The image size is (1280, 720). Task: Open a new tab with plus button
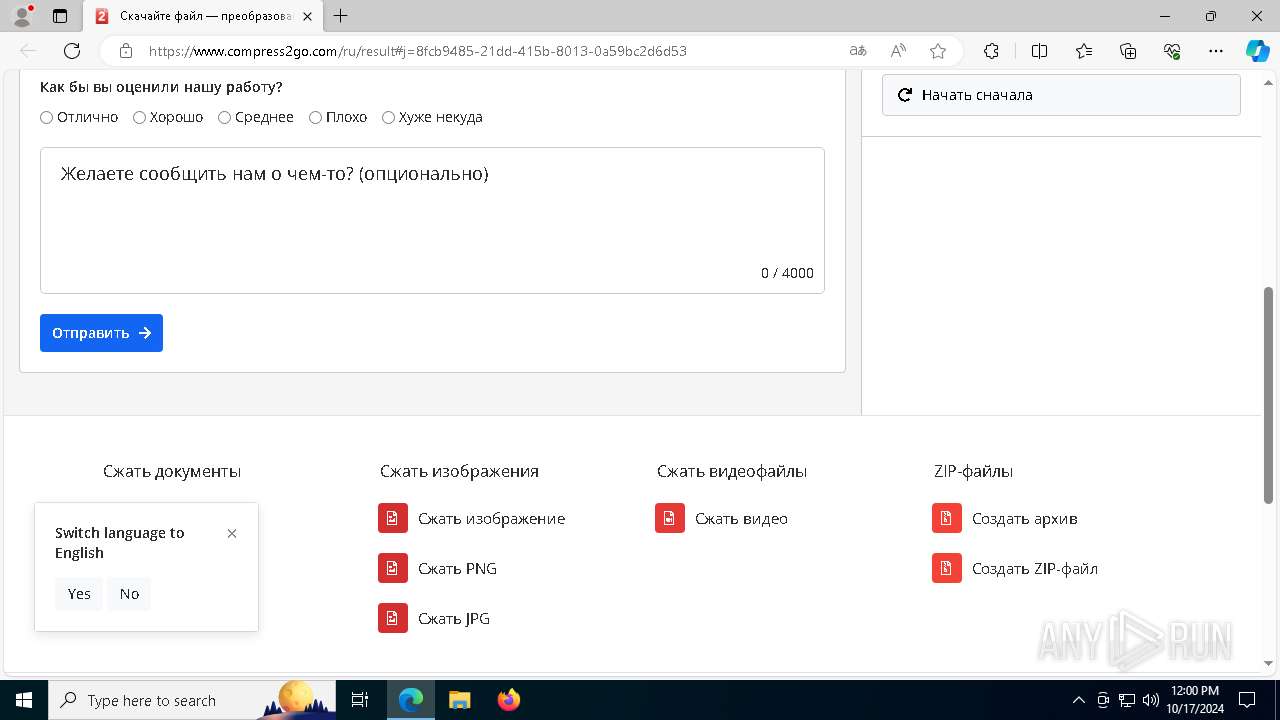tap(341, 16)
